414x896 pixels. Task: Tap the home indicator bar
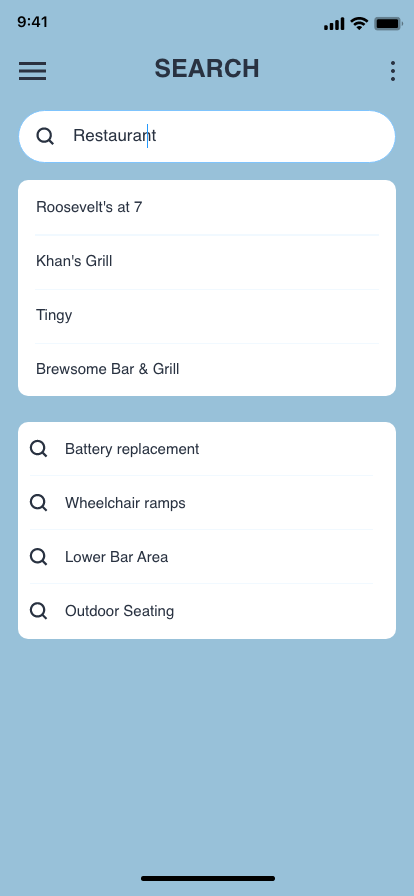click(208, 878)
